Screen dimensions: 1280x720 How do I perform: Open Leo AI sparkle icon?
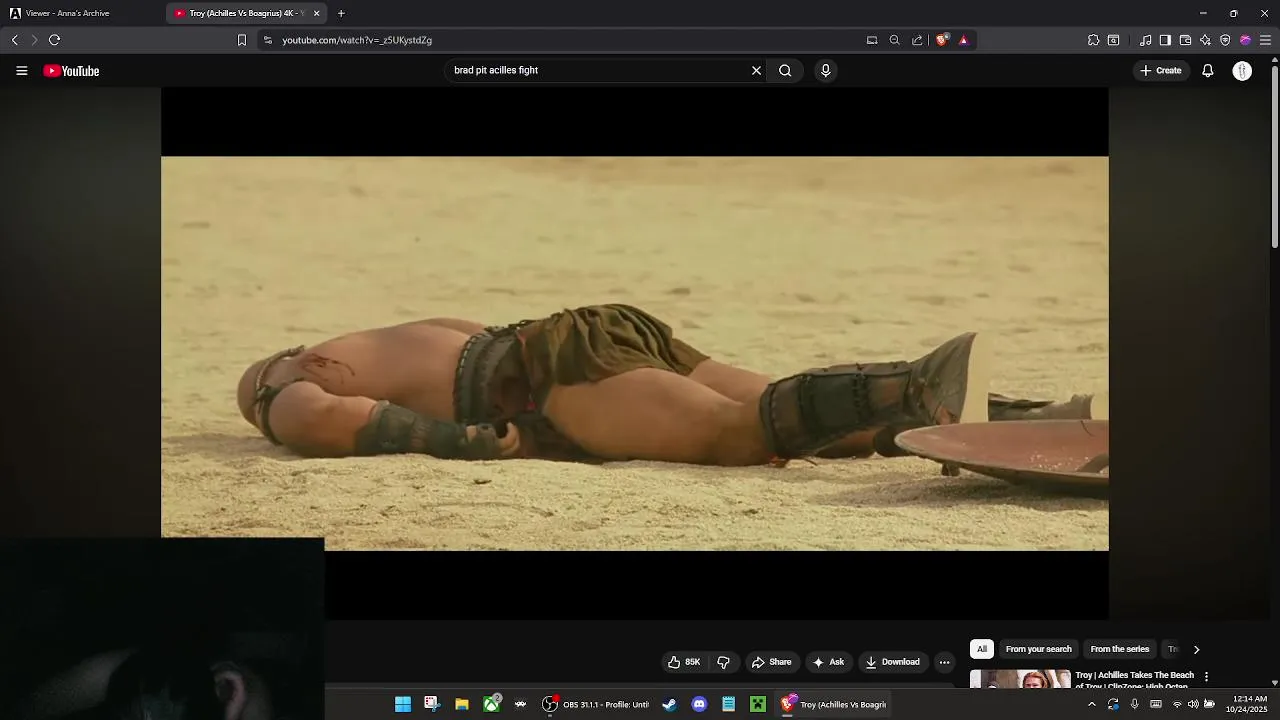pos(1205,40)
